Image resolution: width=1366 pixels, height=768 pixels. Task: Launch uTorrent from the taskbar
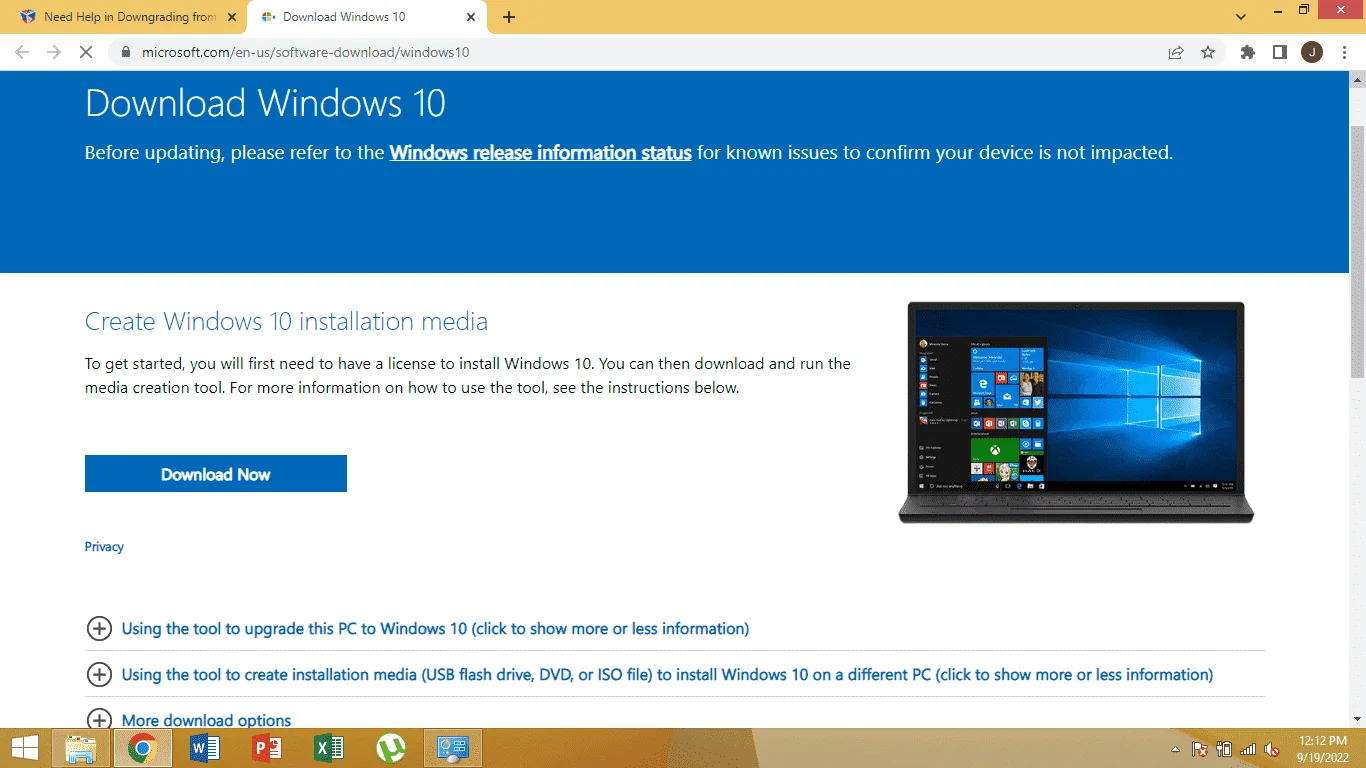pos(391,748)
